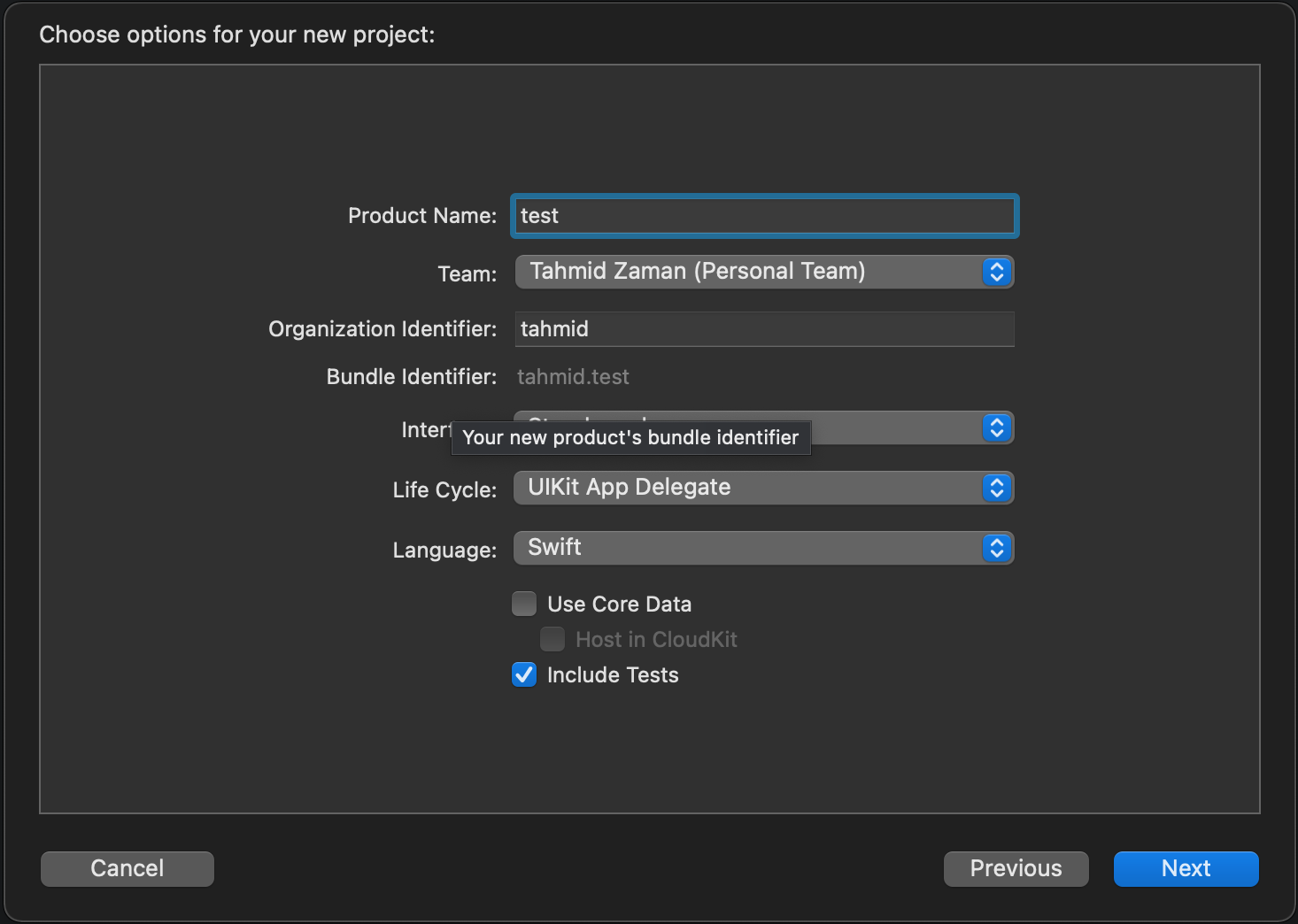Viewport: 1298px width, 924px height.
Task: Click the Life Cycle popup's blue chevron arrows
Action: [x=997, y=488]
